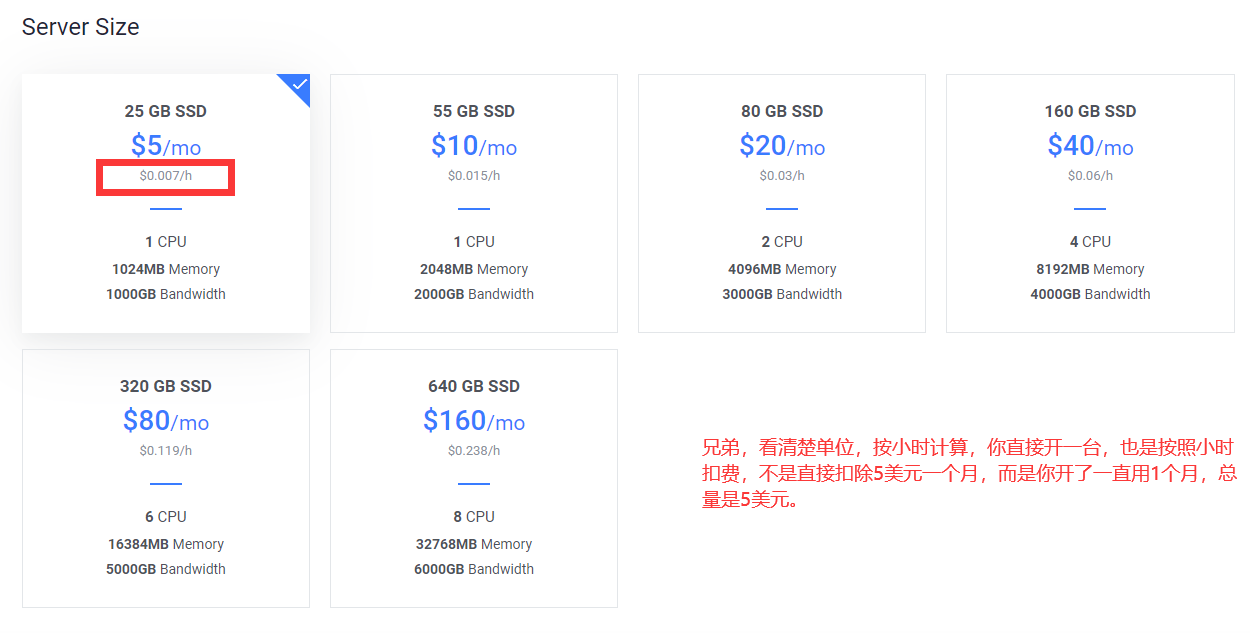Click the $10/mo price

[473, 146]
